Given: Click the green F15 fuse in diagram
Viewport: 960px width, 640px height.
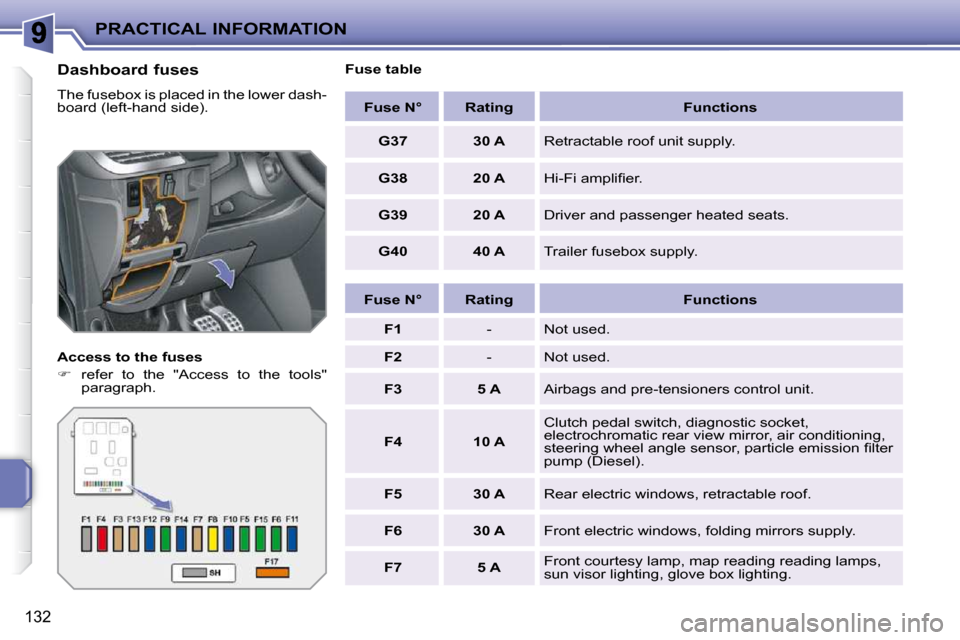Looking at the screenshot, I should point(260,539).
